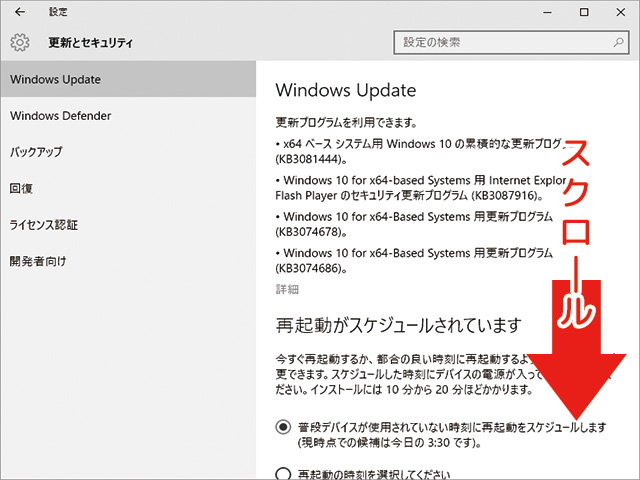This screenshot has width=640, height=480.
Task: Open settings home via the gear icon
Action: pos(20,42)
